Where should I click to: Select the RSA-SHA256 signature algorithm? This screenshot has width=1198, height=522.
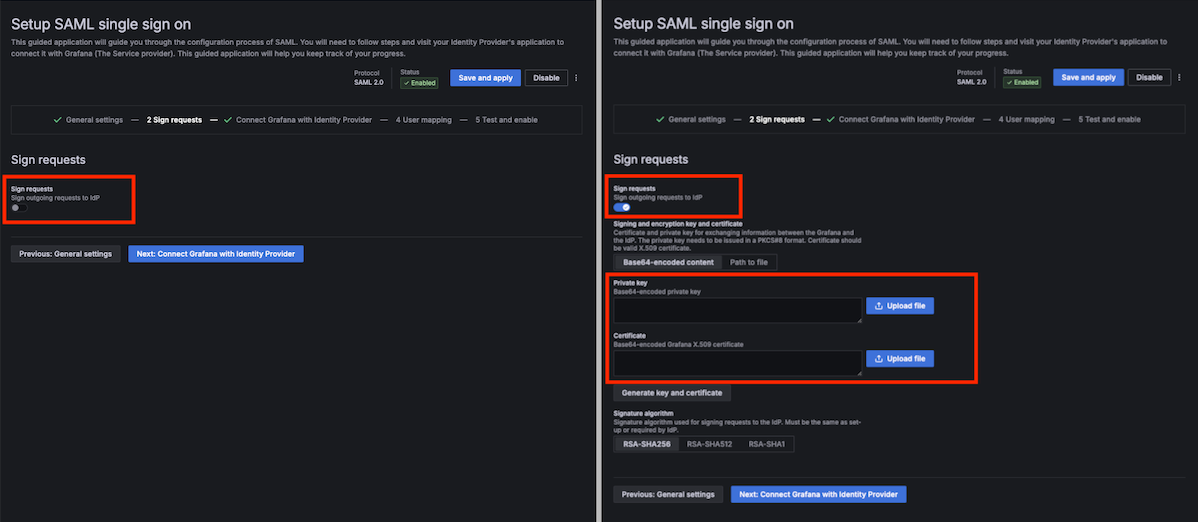click(646, 444)
